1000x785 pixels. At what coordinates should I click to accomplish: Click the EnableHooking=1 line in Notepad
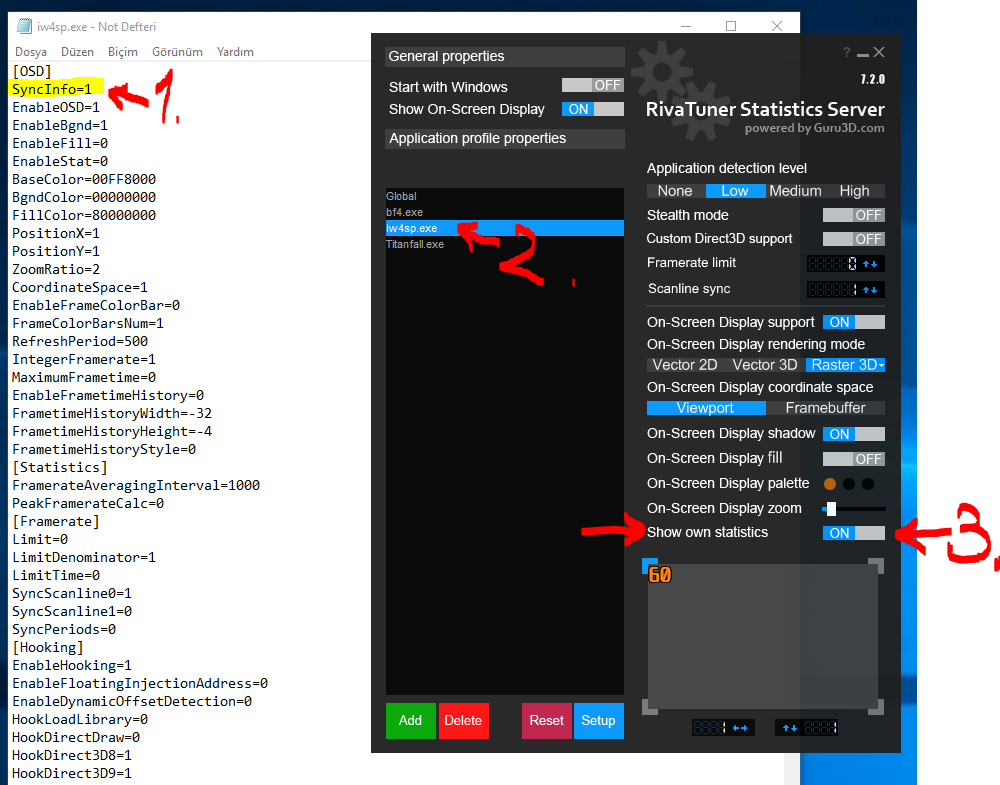72,665
